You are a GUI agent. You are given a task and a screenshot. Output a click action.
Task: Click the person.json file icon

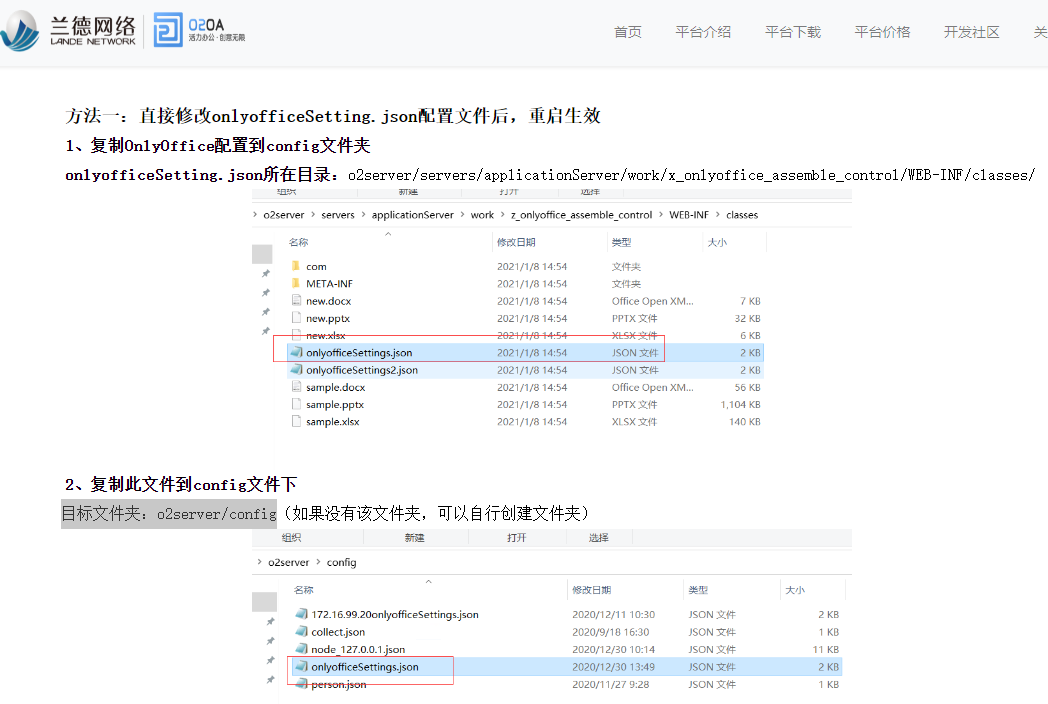point(301,684)
